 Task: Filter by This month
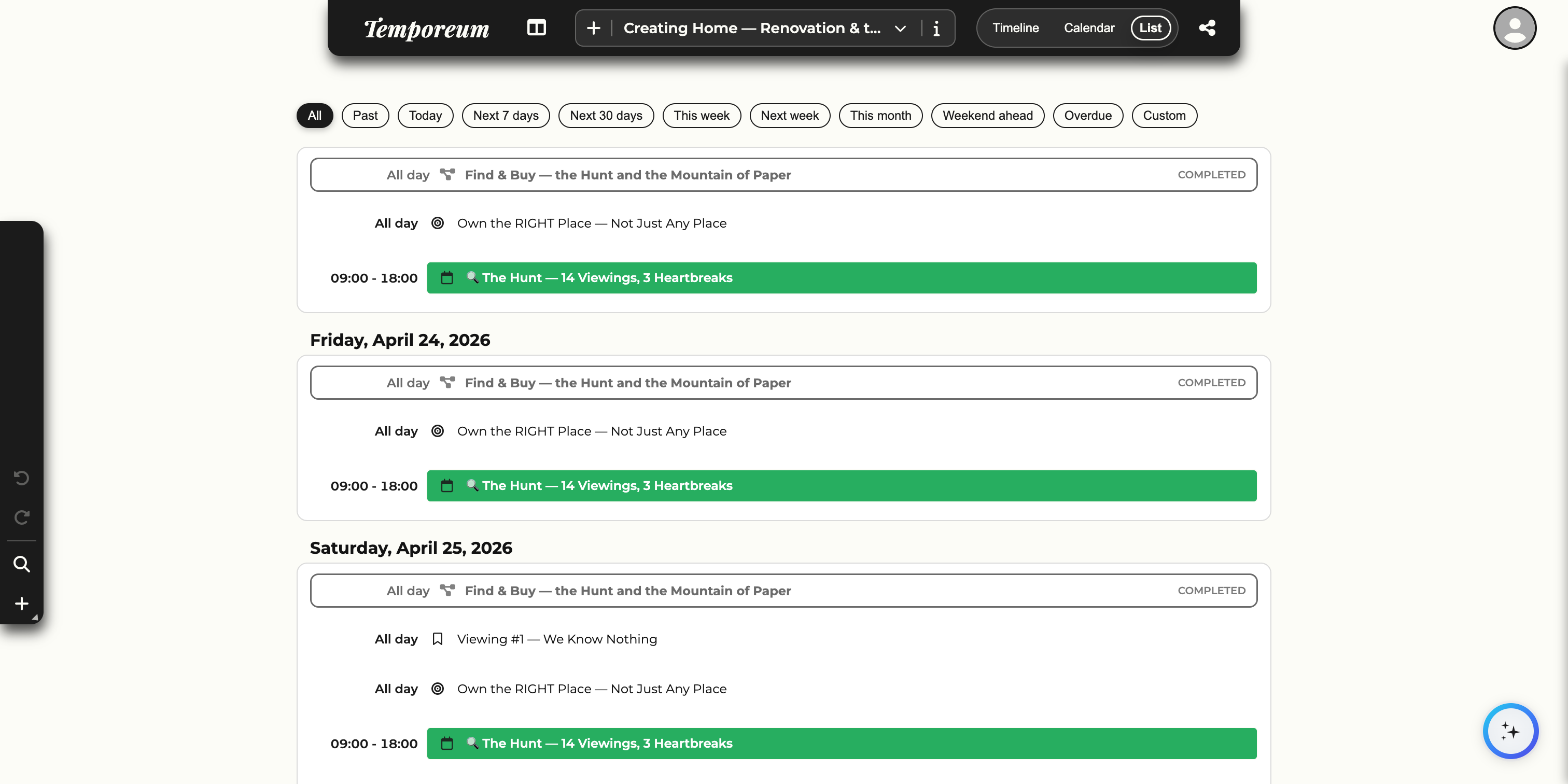pos(881,116)
